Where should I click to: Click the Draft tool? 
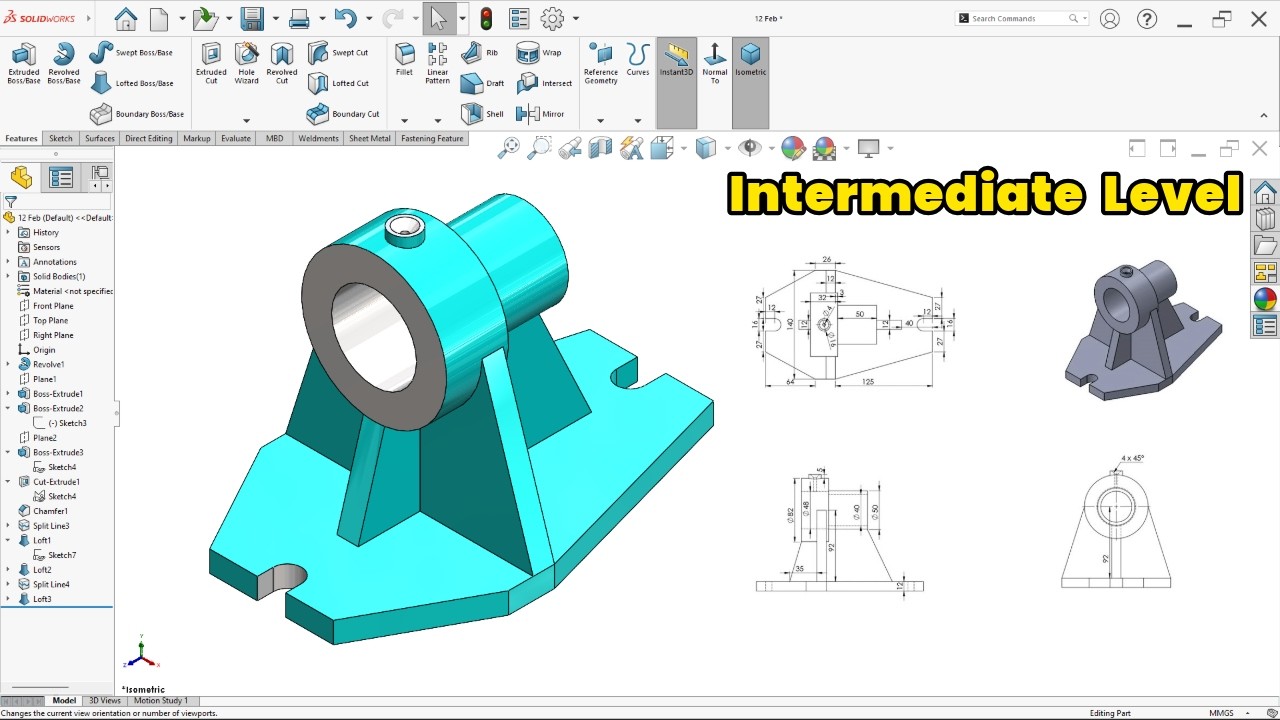pos(483,83)
